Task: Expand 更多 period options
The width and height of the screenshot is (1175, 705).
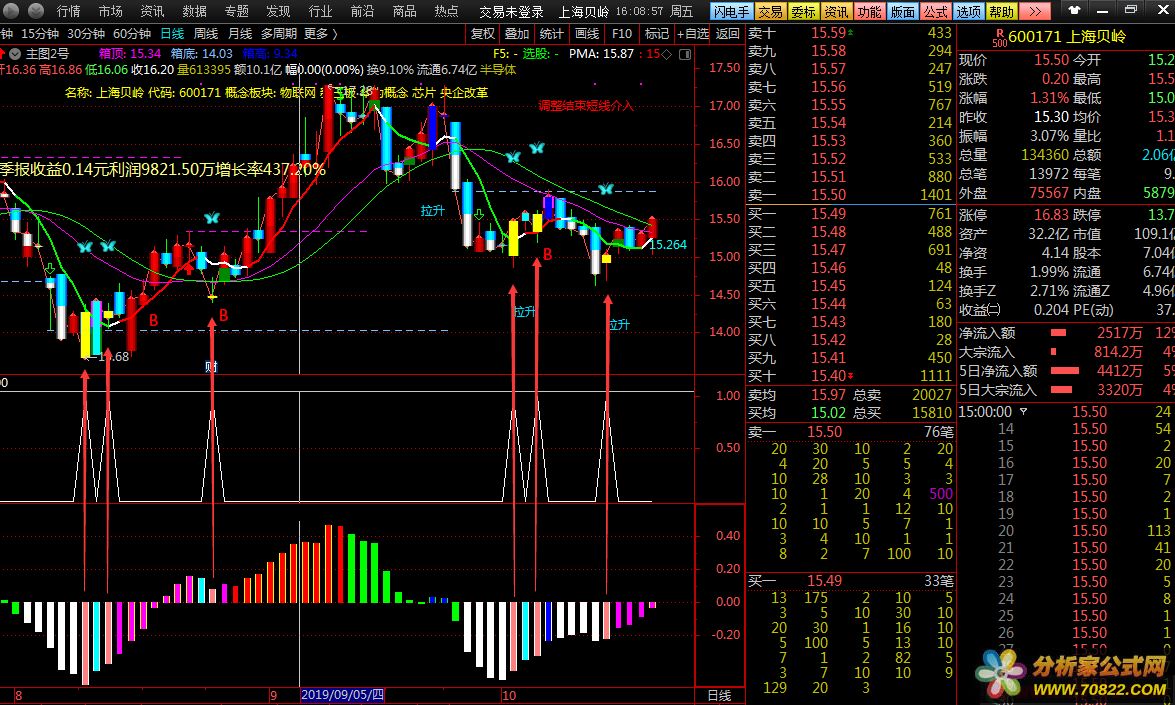Action: (x=321, y=34)
